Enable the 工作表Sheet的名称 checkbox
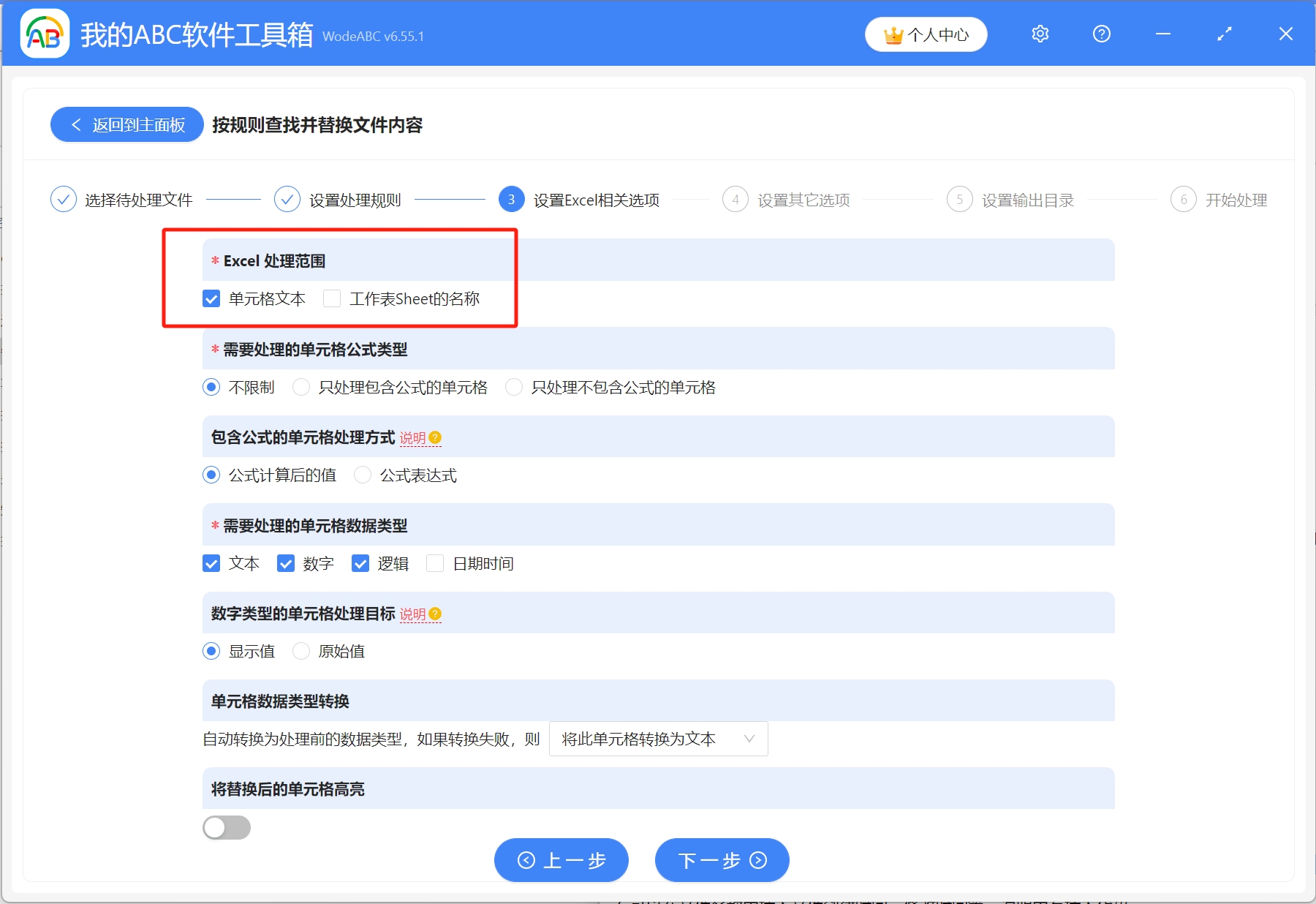The height and width of the screenshot is (904, 1316). (333, 298)
